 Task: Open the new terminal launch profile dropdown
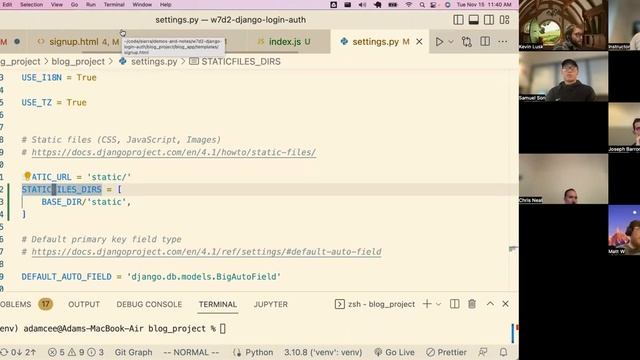click(x=438, y=304)
